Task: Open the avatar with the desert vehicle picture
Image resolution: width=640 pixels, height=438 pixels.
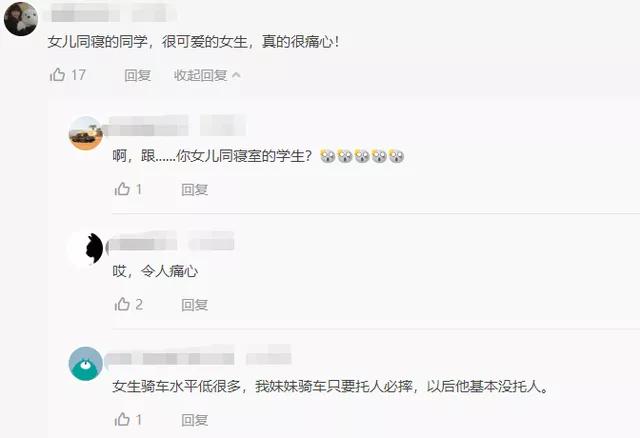Action: pyautogui.click(x=86, y=133)
